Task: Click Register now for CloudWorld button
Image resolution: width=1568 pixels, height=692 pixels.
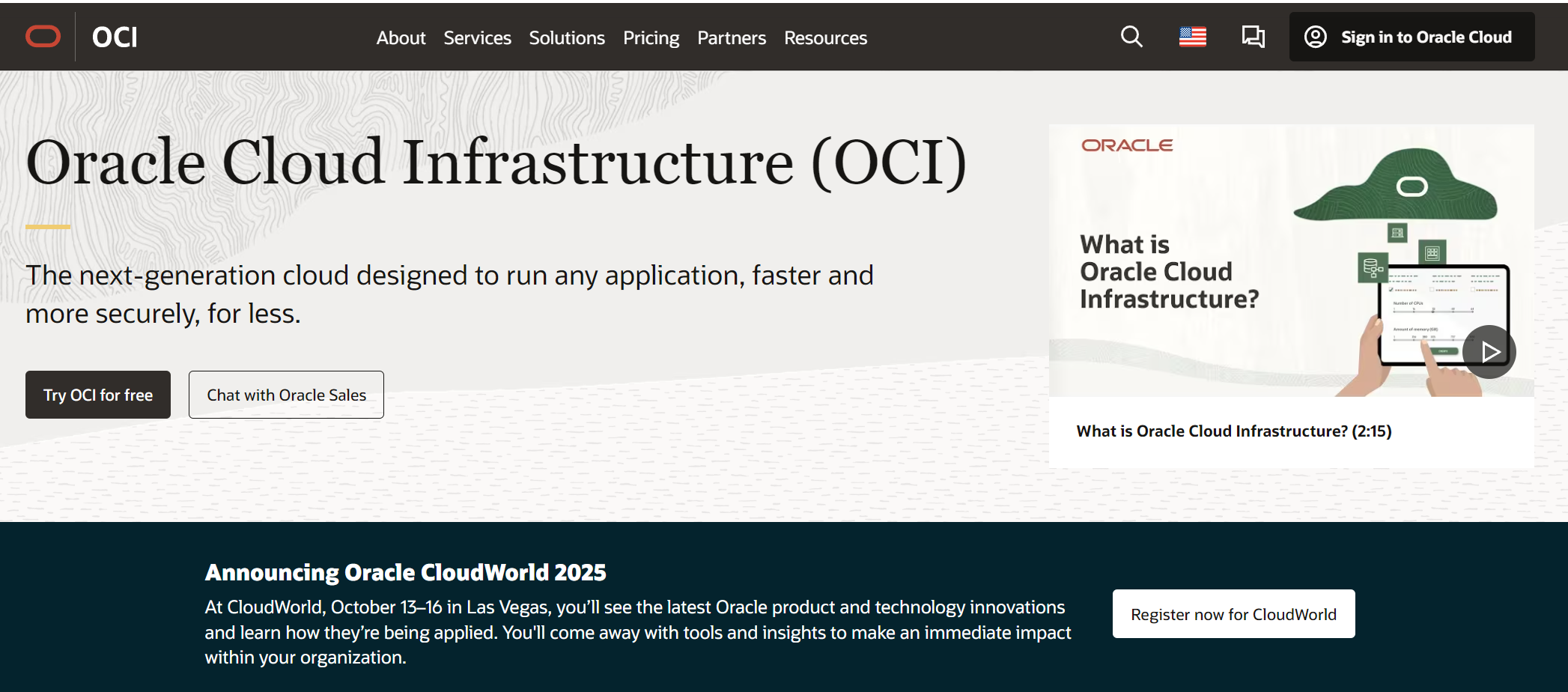Action: click(x=1233, y=614)
